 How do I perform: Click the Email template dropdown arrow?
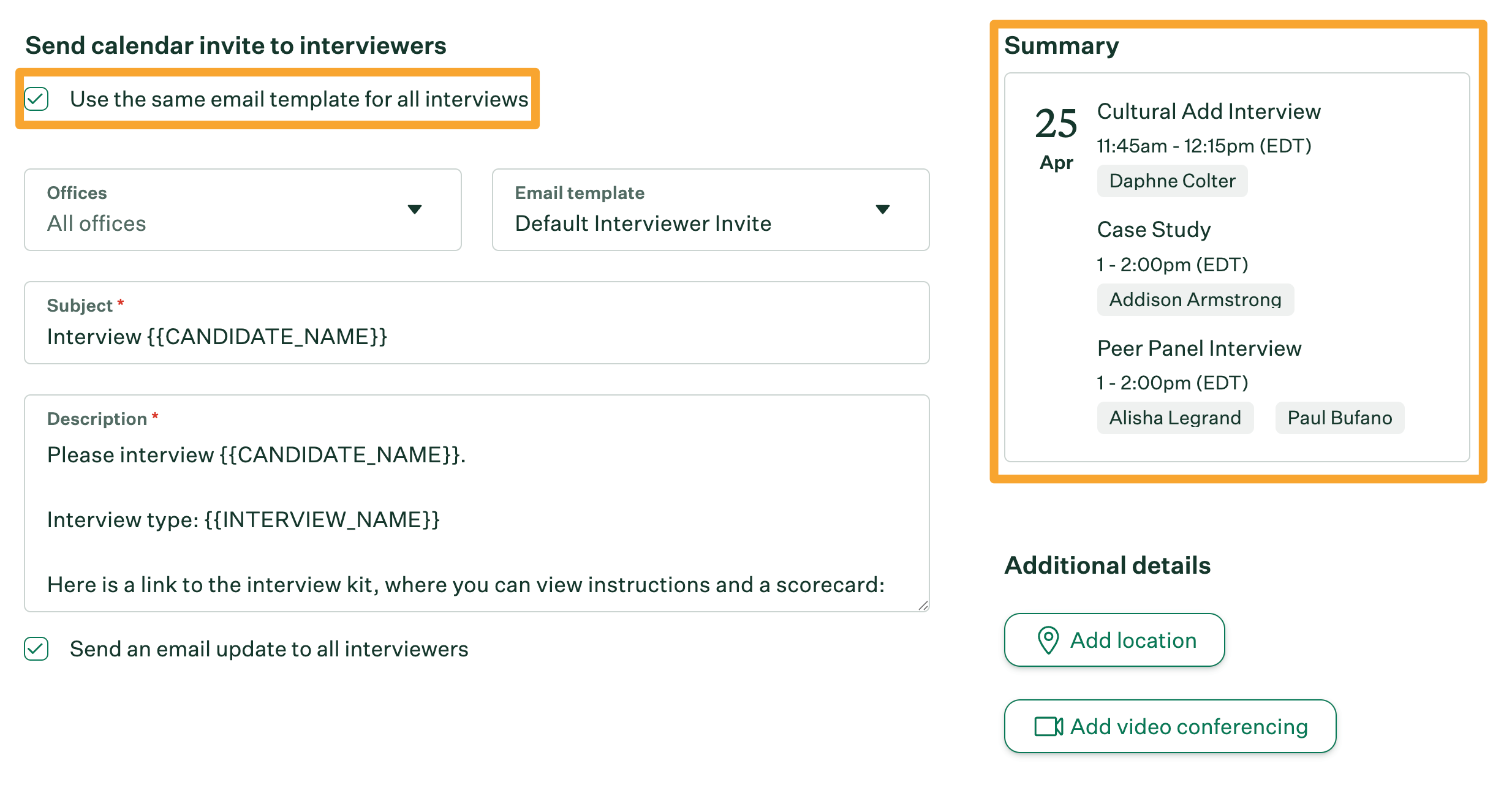tap(882, 209)
